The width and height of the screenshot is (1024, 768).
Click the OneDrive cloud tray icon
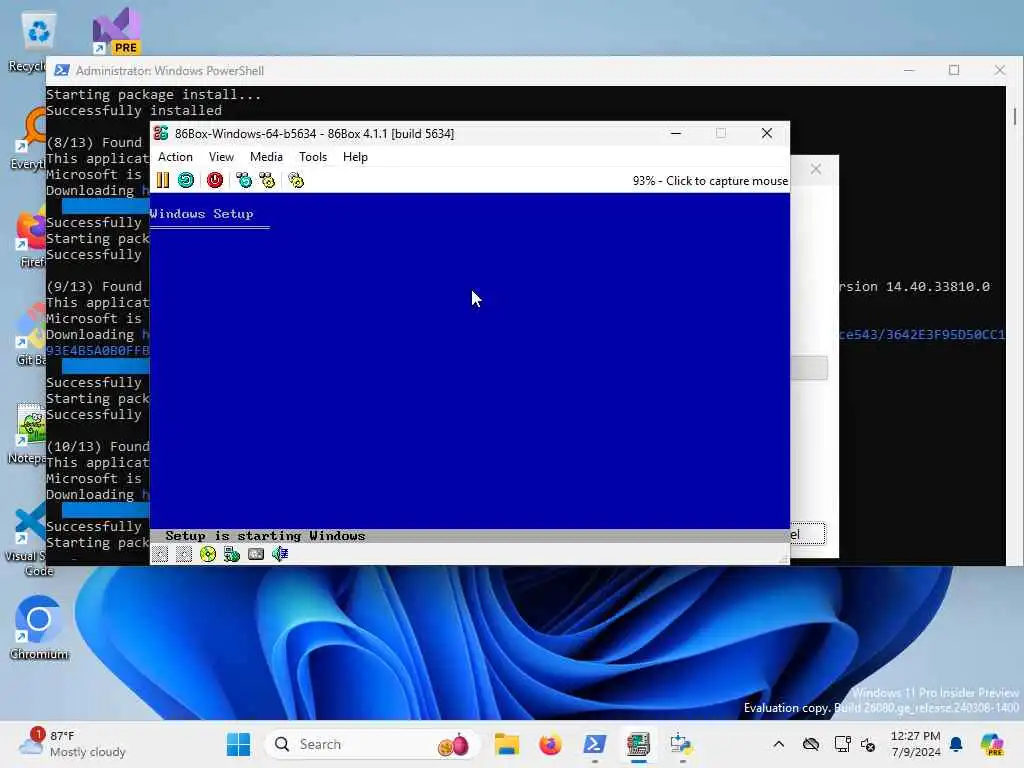811,744
